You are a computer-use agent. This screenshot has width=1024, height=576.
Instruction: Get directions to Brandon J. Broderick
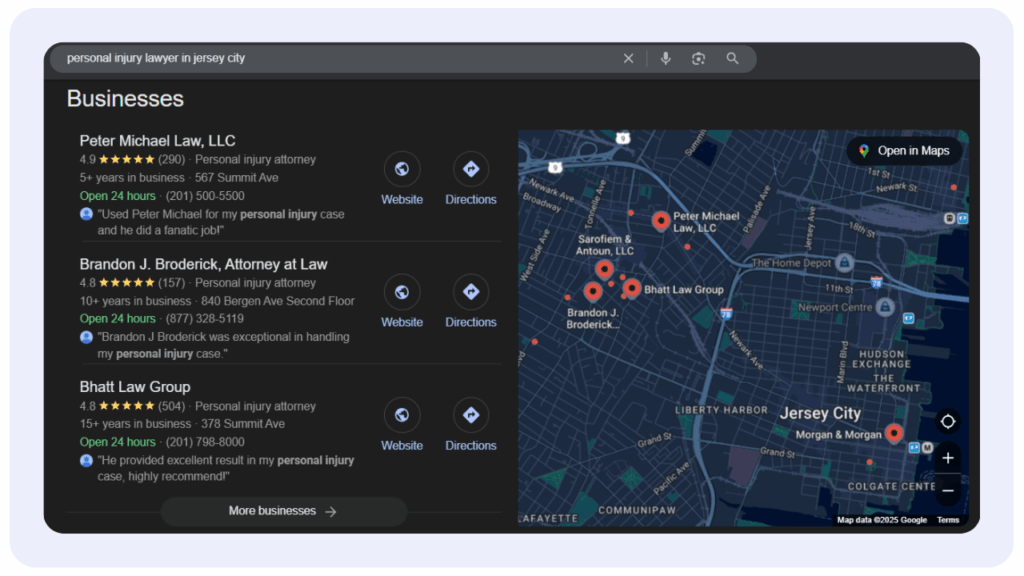[x=471, y=292]
